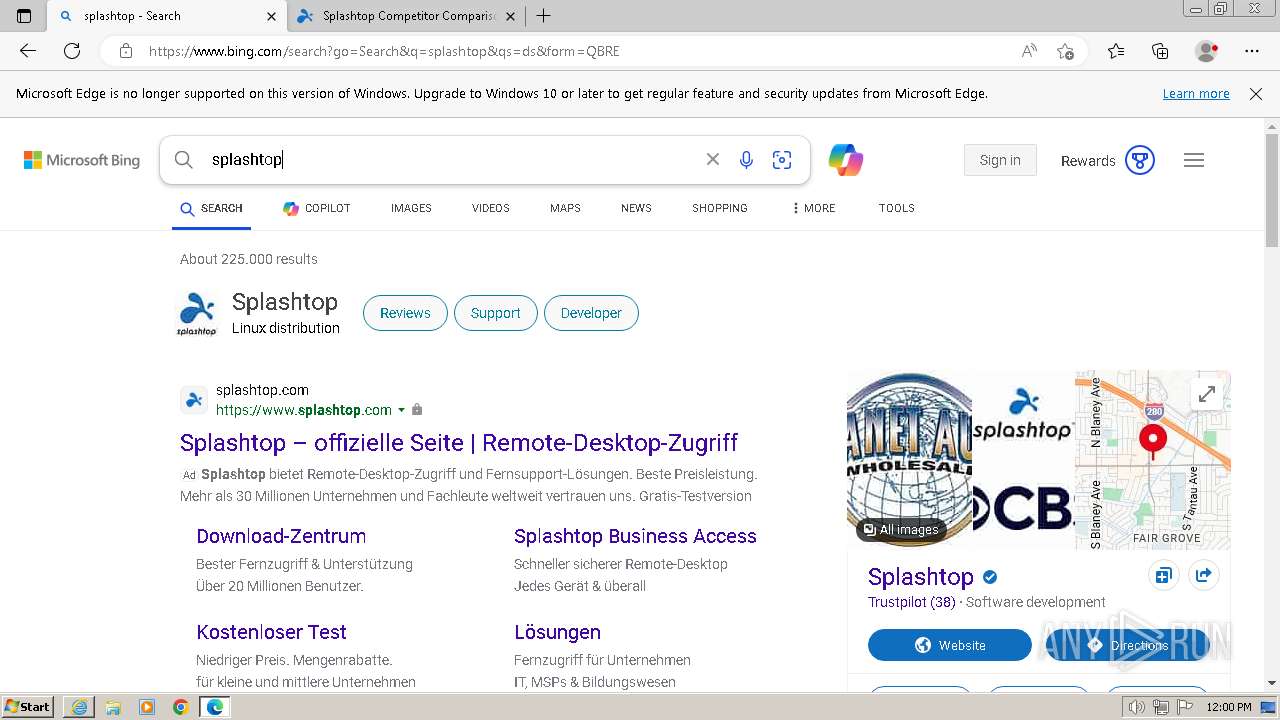Image resolution: width=1280 pixels, height=720 pixels.
Task: Toggle Read aloud in address bar
Action: pos(1029,51)
